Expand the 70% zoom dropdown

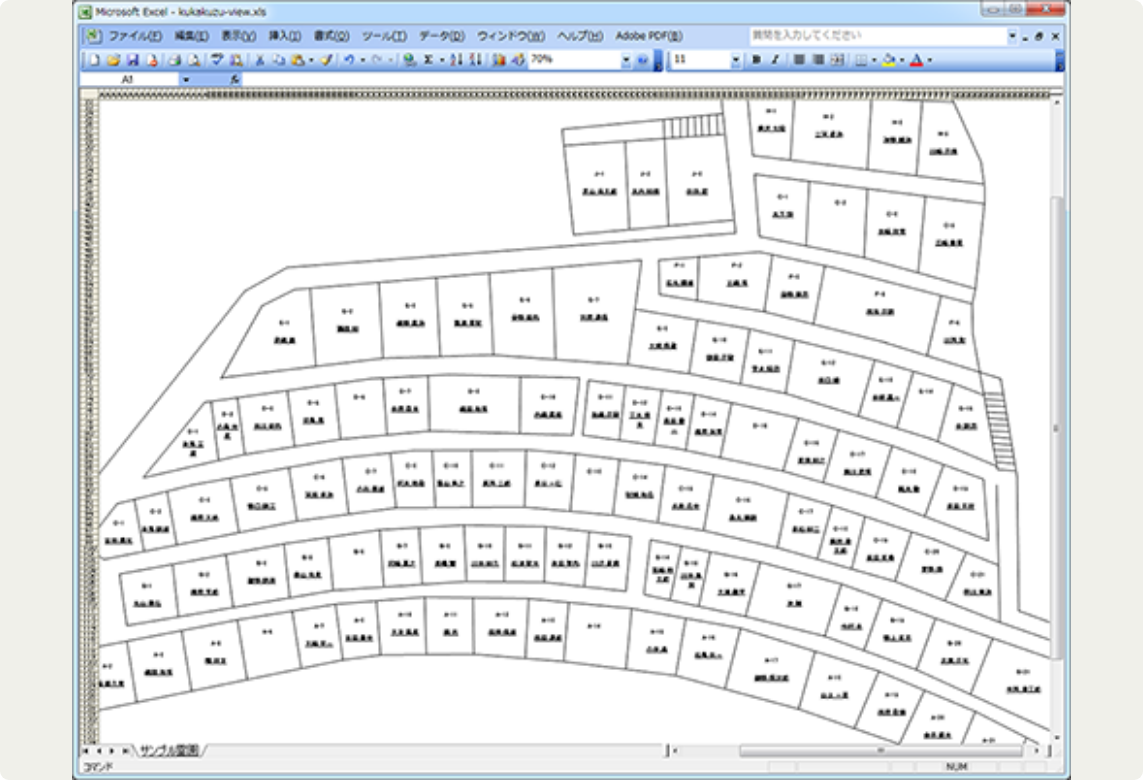[626, 60]
